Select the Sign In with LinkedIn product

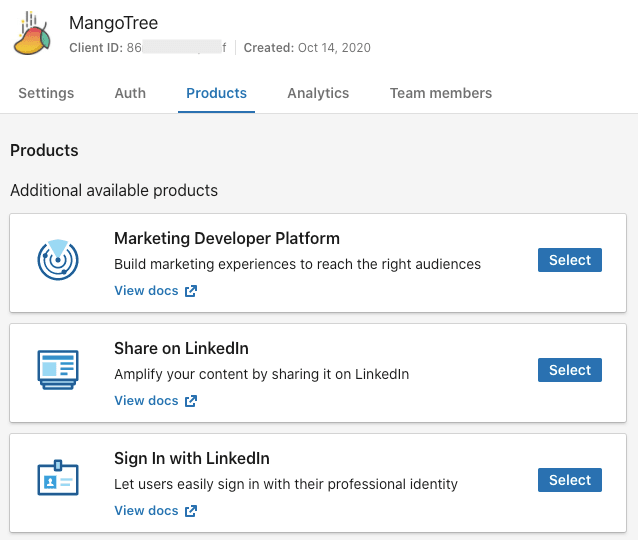point(570,480)
